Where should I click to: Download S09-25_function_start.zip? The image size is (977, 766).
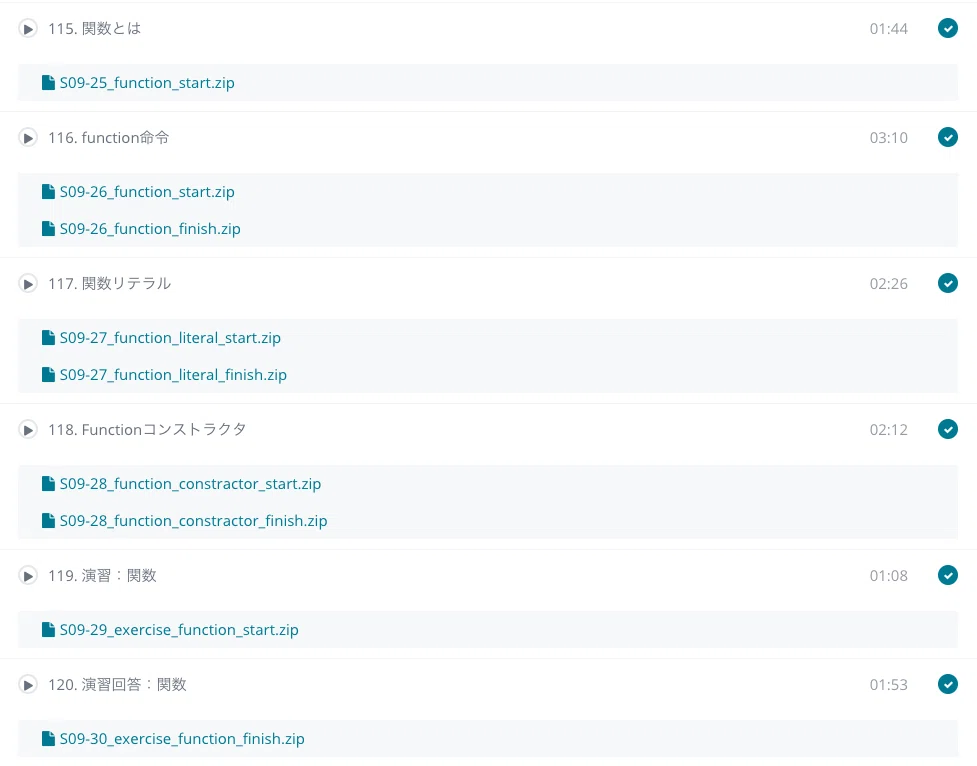(147, 83)
